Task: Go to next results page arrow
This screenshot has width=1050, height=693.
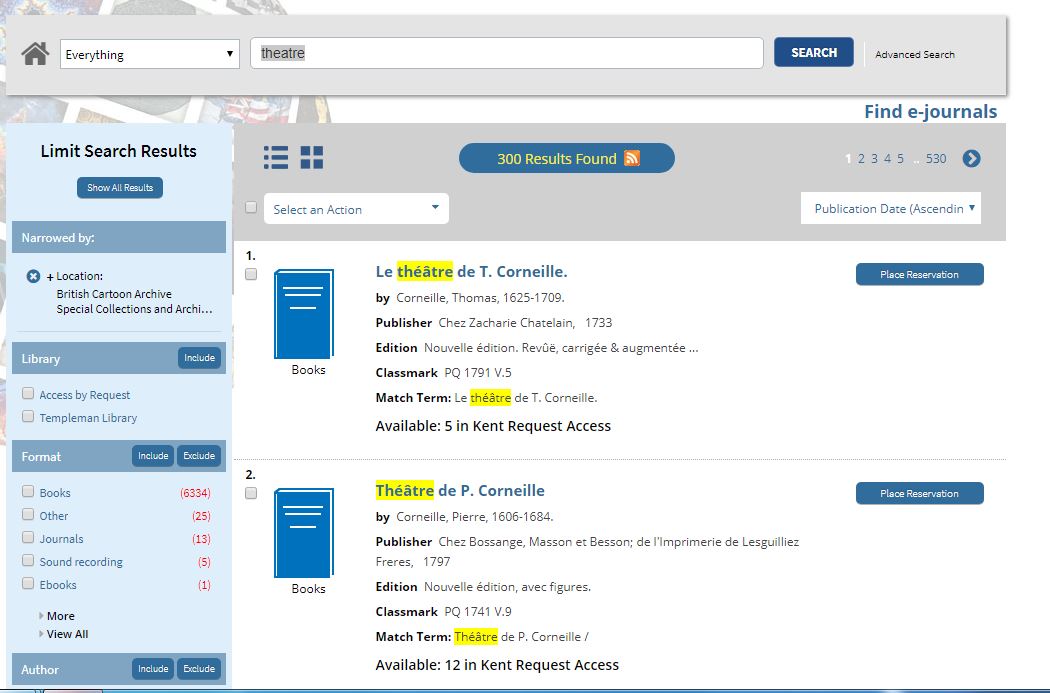Action: tap(971, 159)
